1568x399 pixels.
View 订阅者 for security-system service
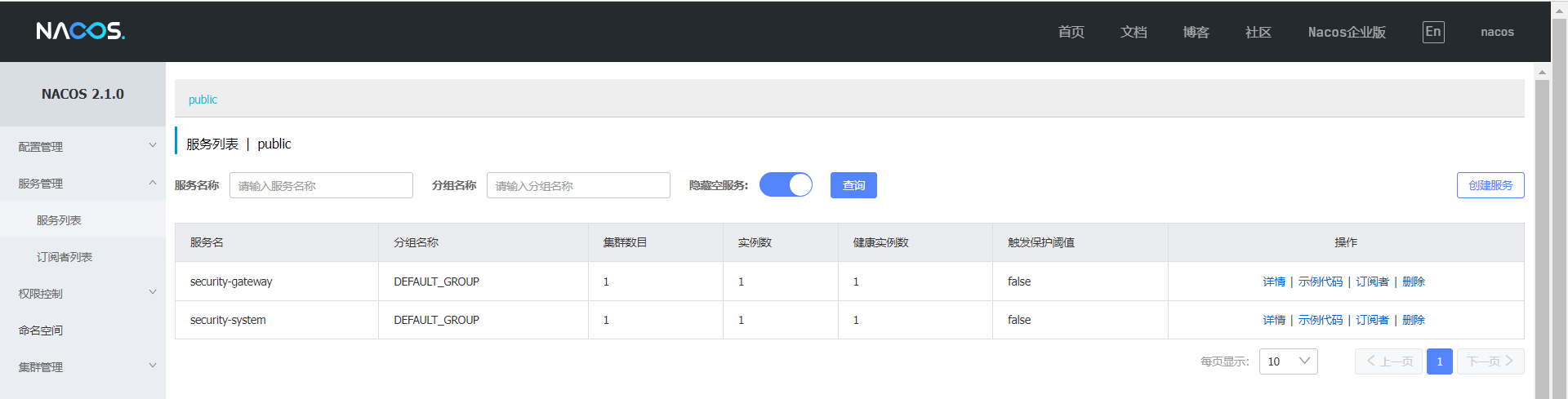1372,320
